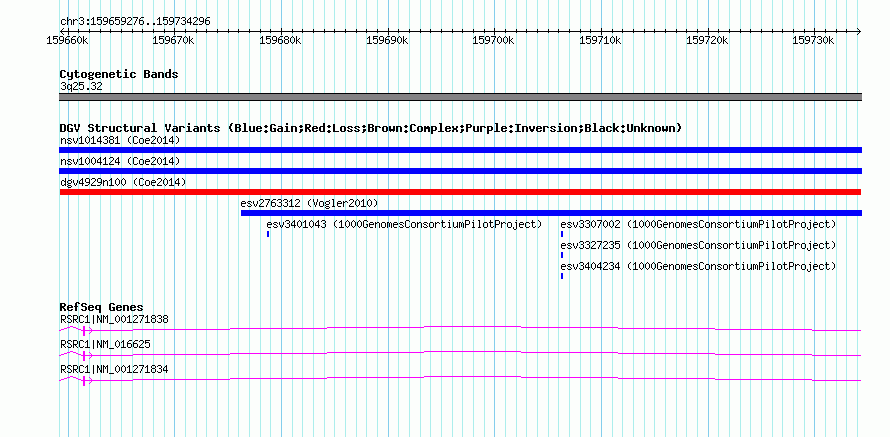
Task: Click the small blue marker under esv3404234
Action: (x=562, y=276)
